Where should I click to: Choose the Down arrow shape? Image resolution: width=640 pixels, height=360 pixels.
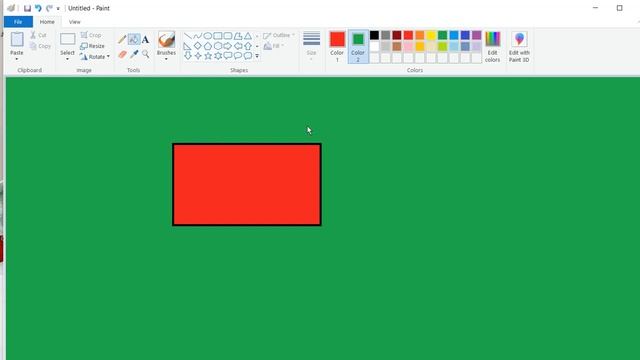click(x=187, y=56)
